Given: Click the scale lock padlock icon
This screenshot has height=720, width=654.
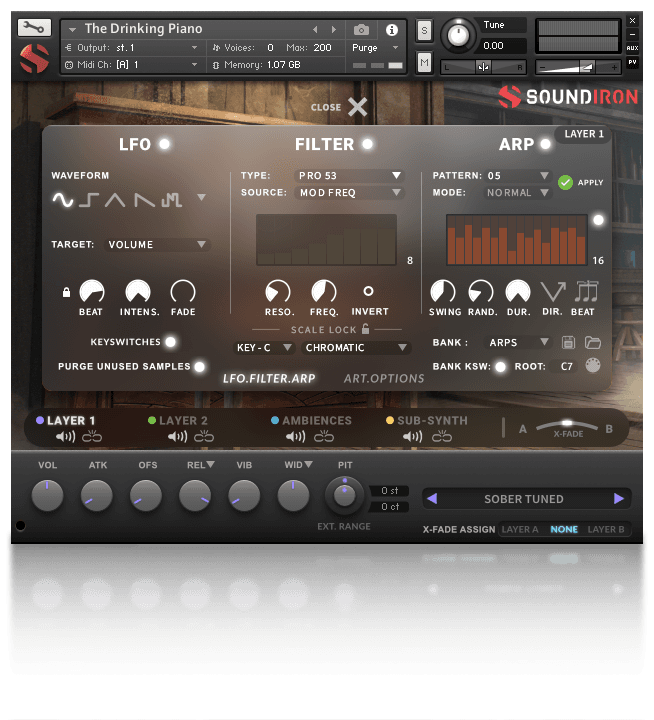Looking at the screenshot, I should [x=365, y=328].
